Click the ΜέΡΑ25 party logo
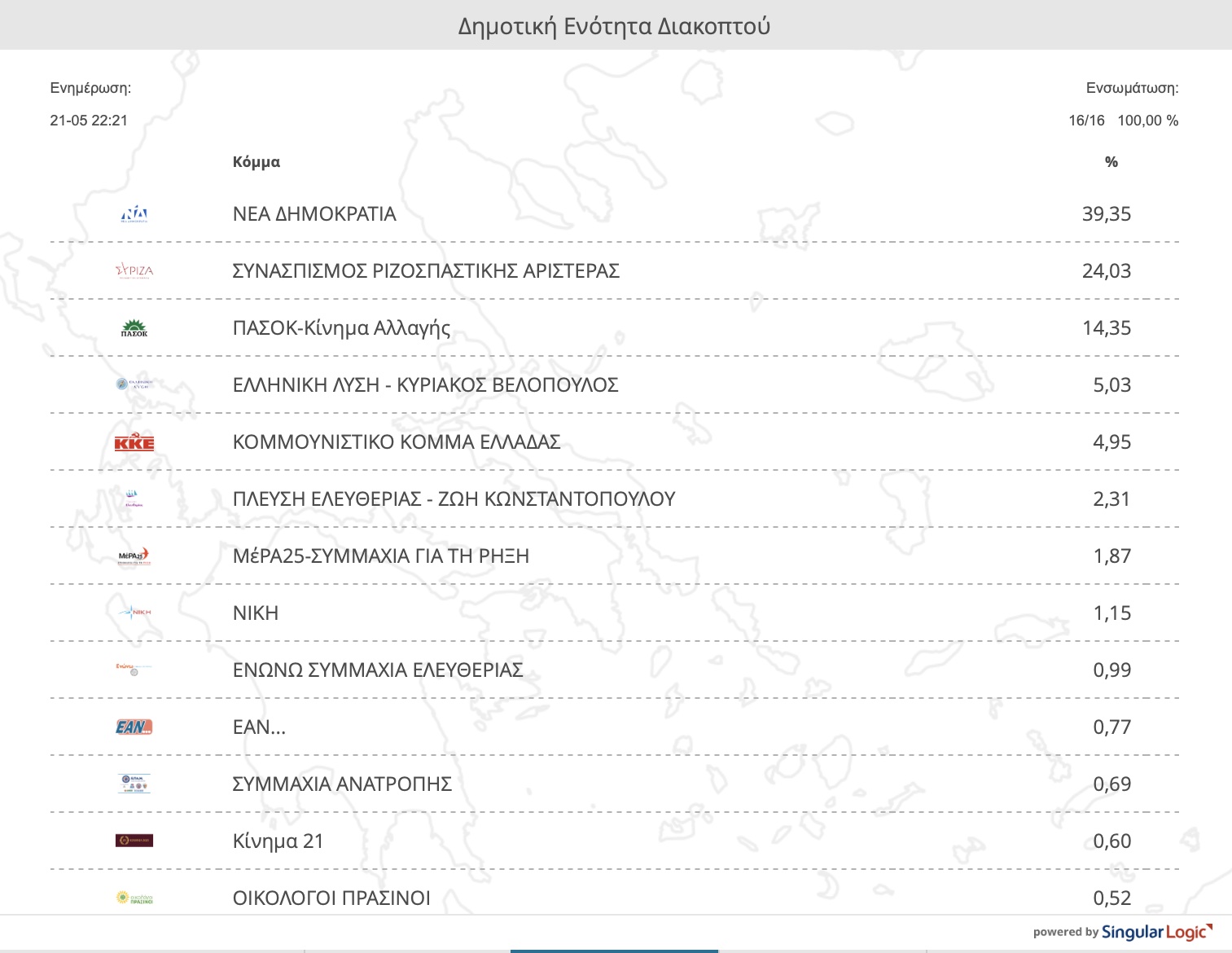 pos(134,556)
